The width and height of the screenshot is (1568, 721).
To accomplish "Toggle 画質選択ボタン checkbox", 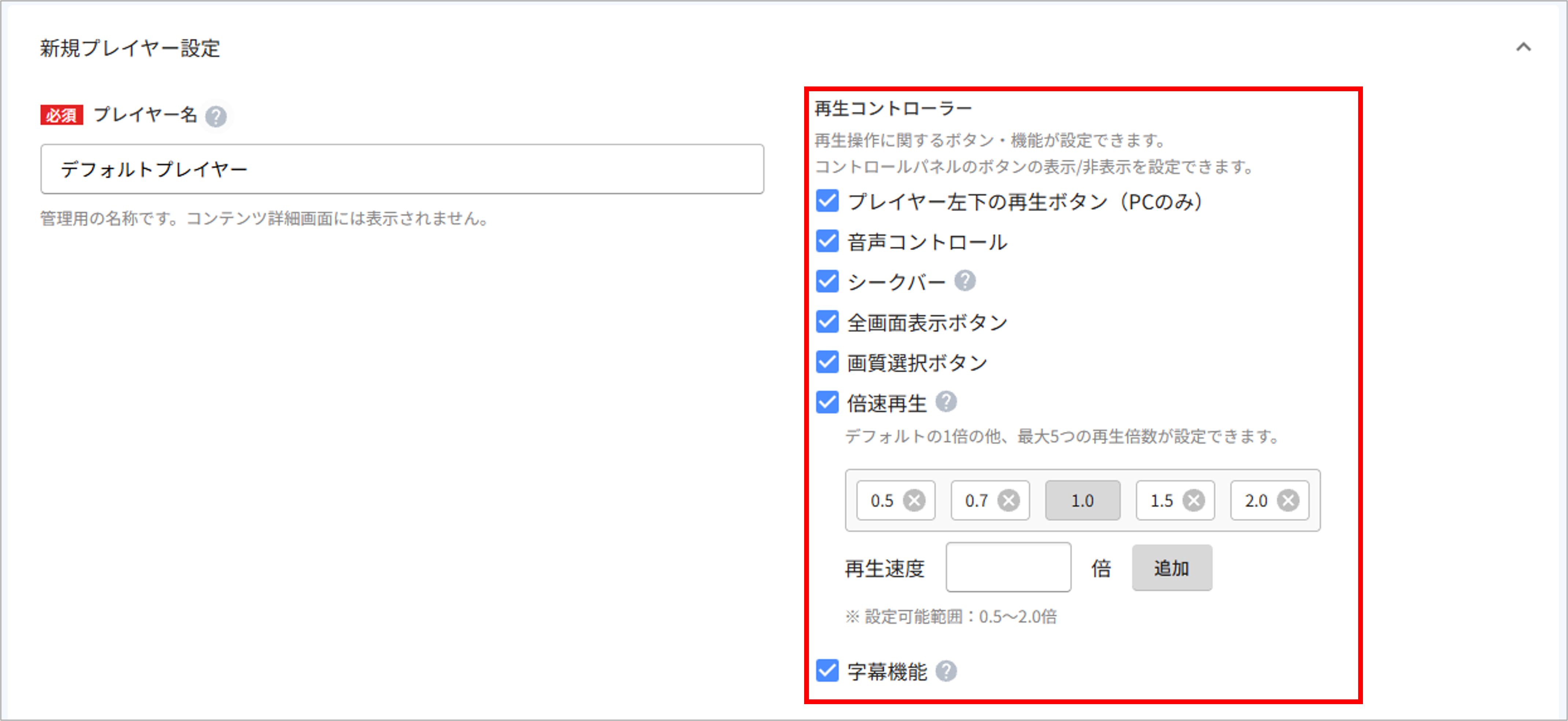I will click(x=827, y=362).
